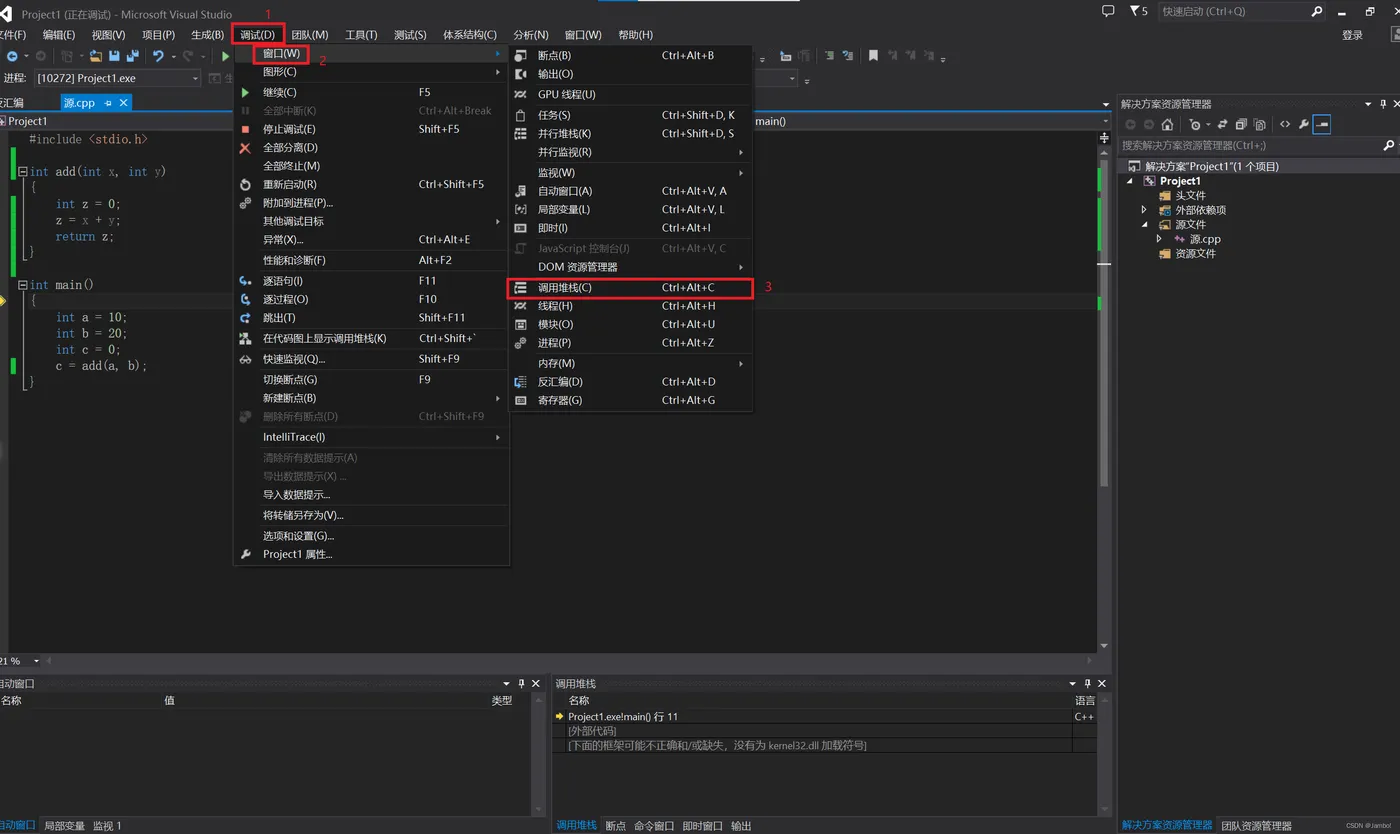Choose 停止调试(E) in Debug menu
The image size is (1400, 834).
371,129
